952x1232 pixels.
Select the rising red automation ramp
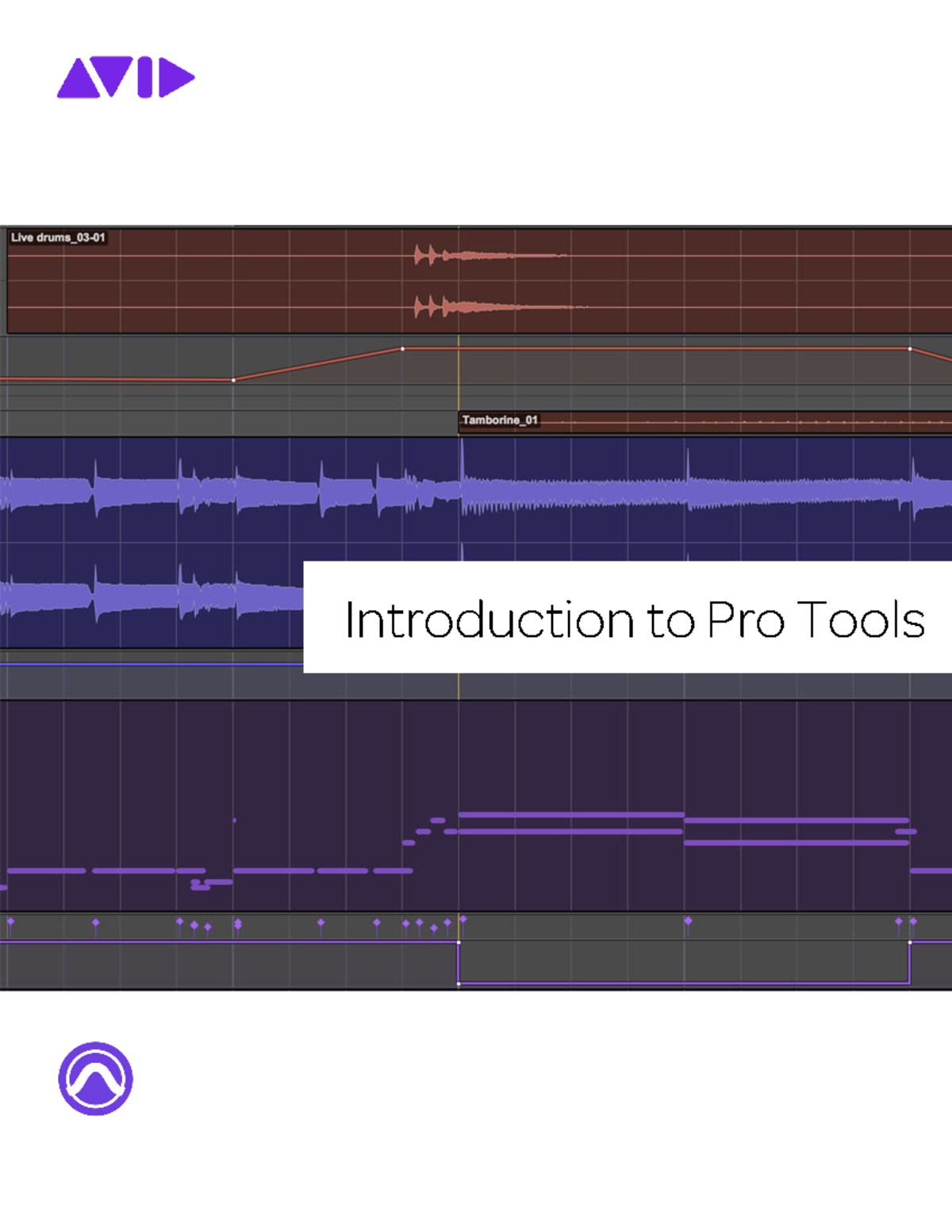pos(317,365)
